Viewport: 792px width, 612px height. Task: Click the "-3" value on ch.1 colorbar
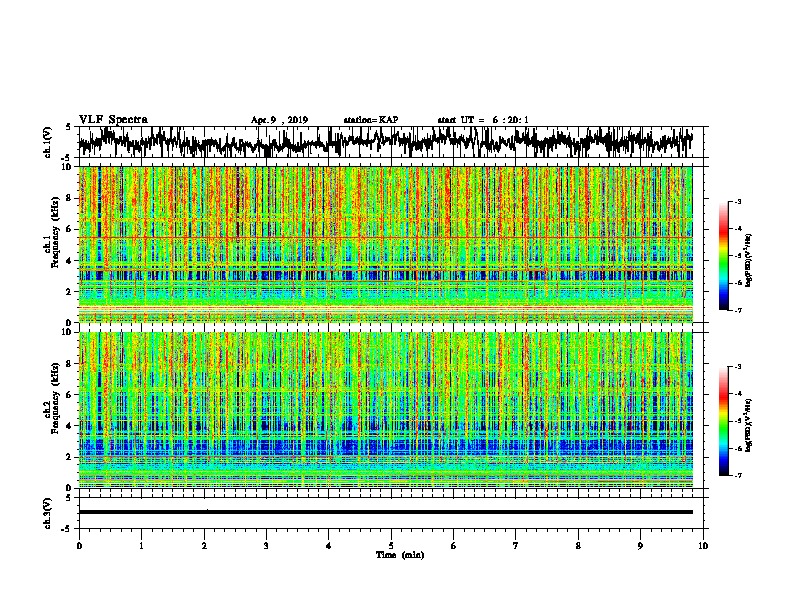pos(737,202)
